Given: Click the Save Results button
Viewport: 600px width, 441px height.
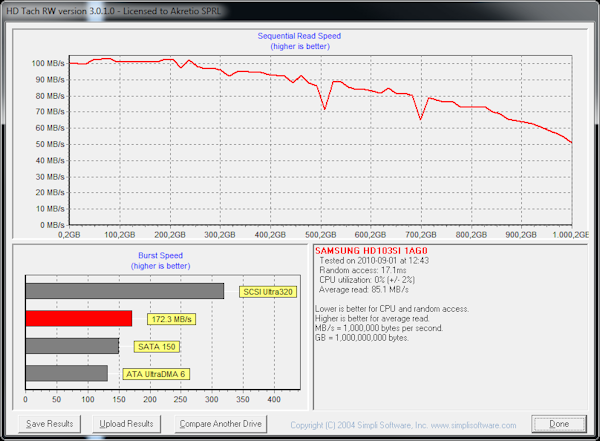Looking at the screenshot, I should tap(48, 424).
